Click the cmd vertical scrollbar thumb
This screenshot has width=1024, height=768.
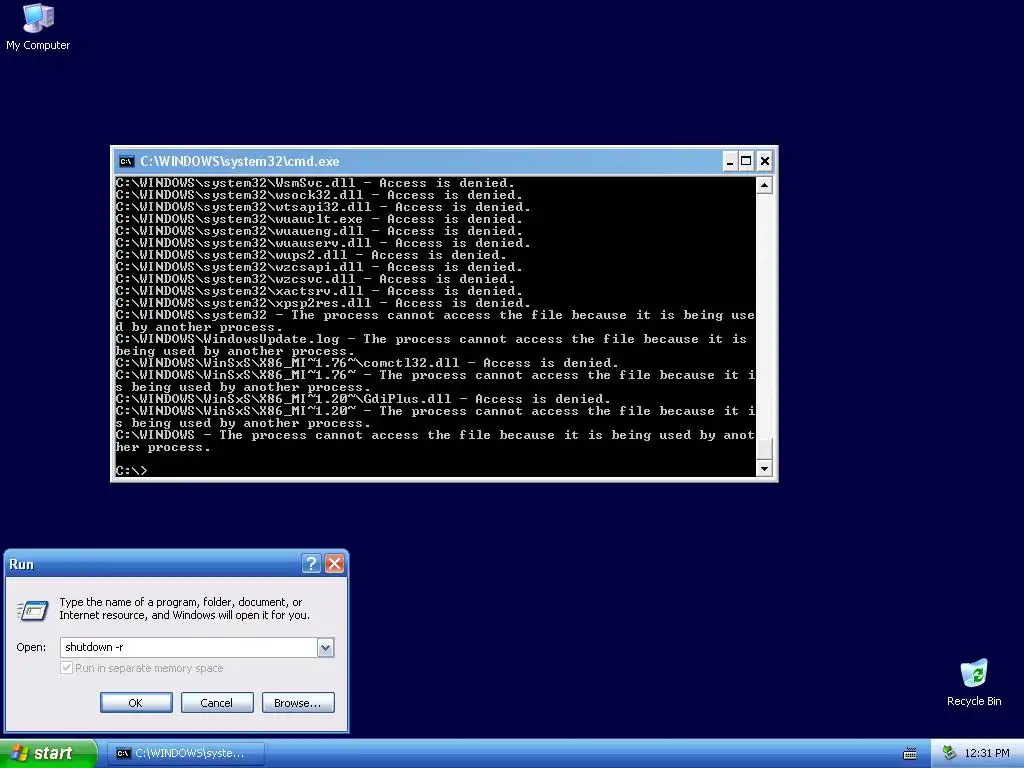point(764,448)
